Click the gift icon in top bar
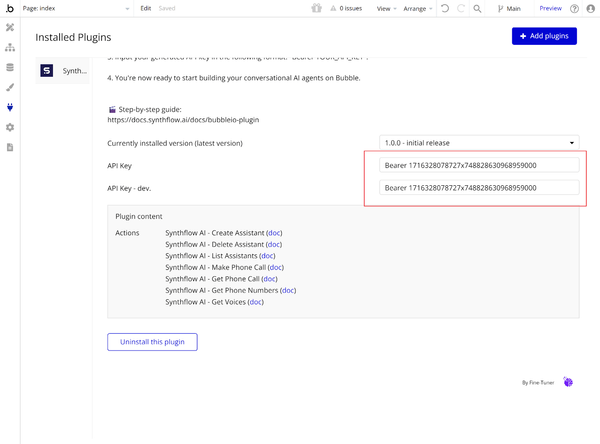600x444 pixels. pyautogui.click(x=317, y=8)
